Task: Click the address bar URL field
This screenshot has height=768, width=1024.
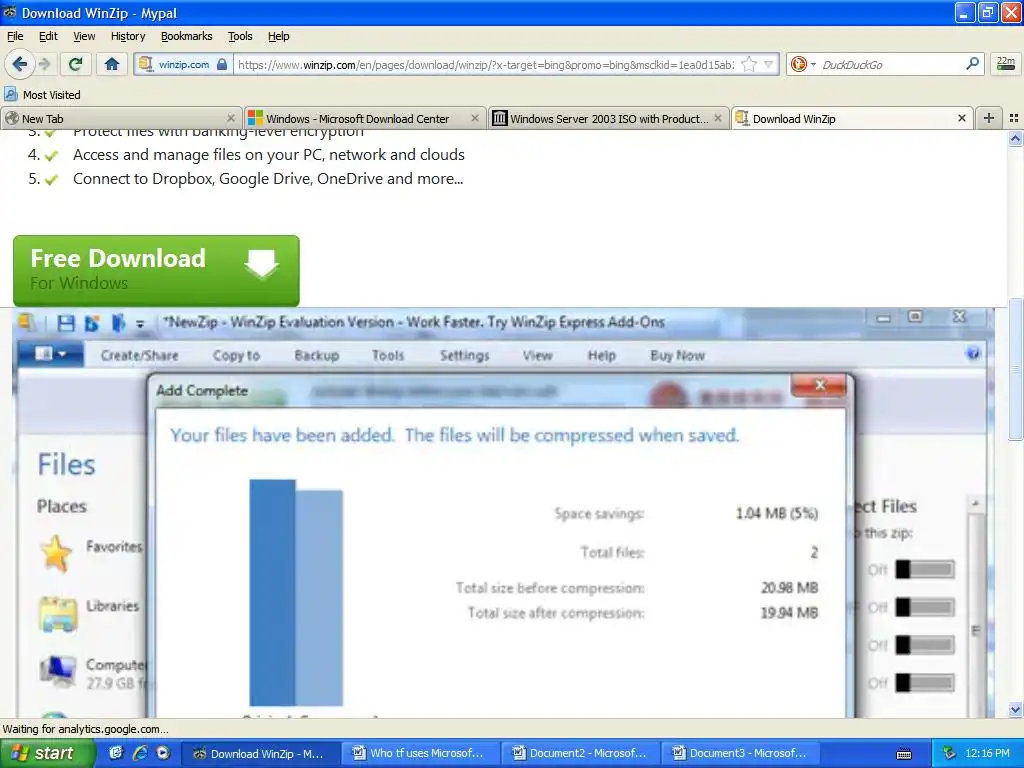Action: pyautogui.click(x=485, y=64)
